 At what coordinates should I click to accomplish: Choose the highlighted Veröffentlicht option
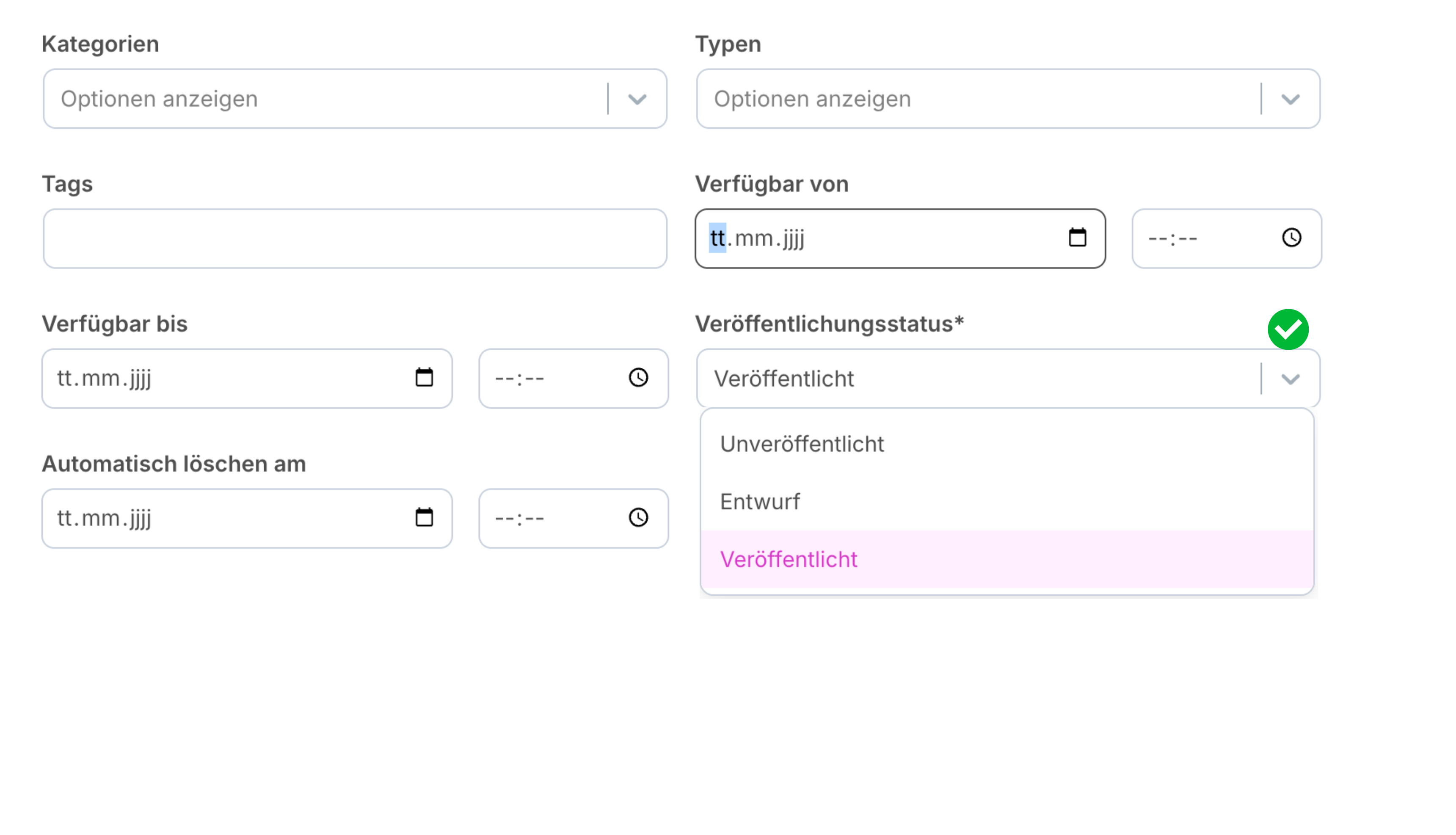point(788,559)
